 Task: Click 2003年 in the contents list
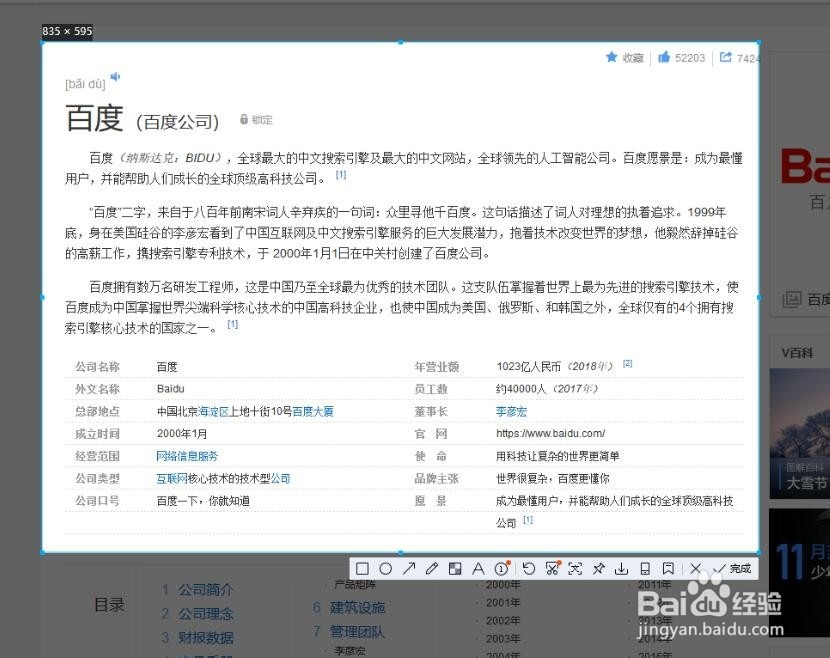pyautogui.click(x=503, y=638)
